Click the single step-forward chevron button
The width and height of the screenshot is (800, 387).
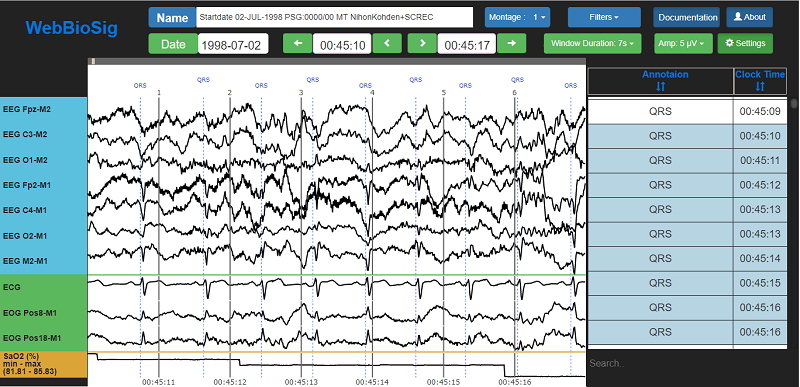[422, 43]
